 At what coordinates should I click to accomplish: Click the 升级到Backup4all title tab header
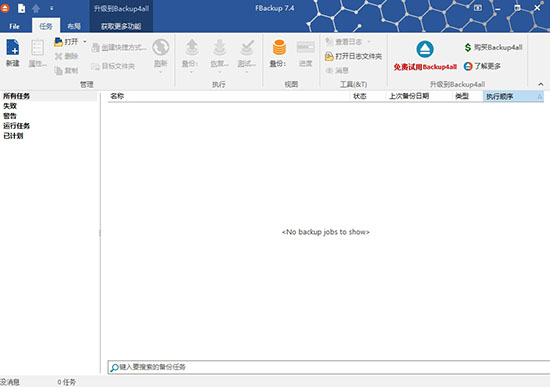pos(121,8)
